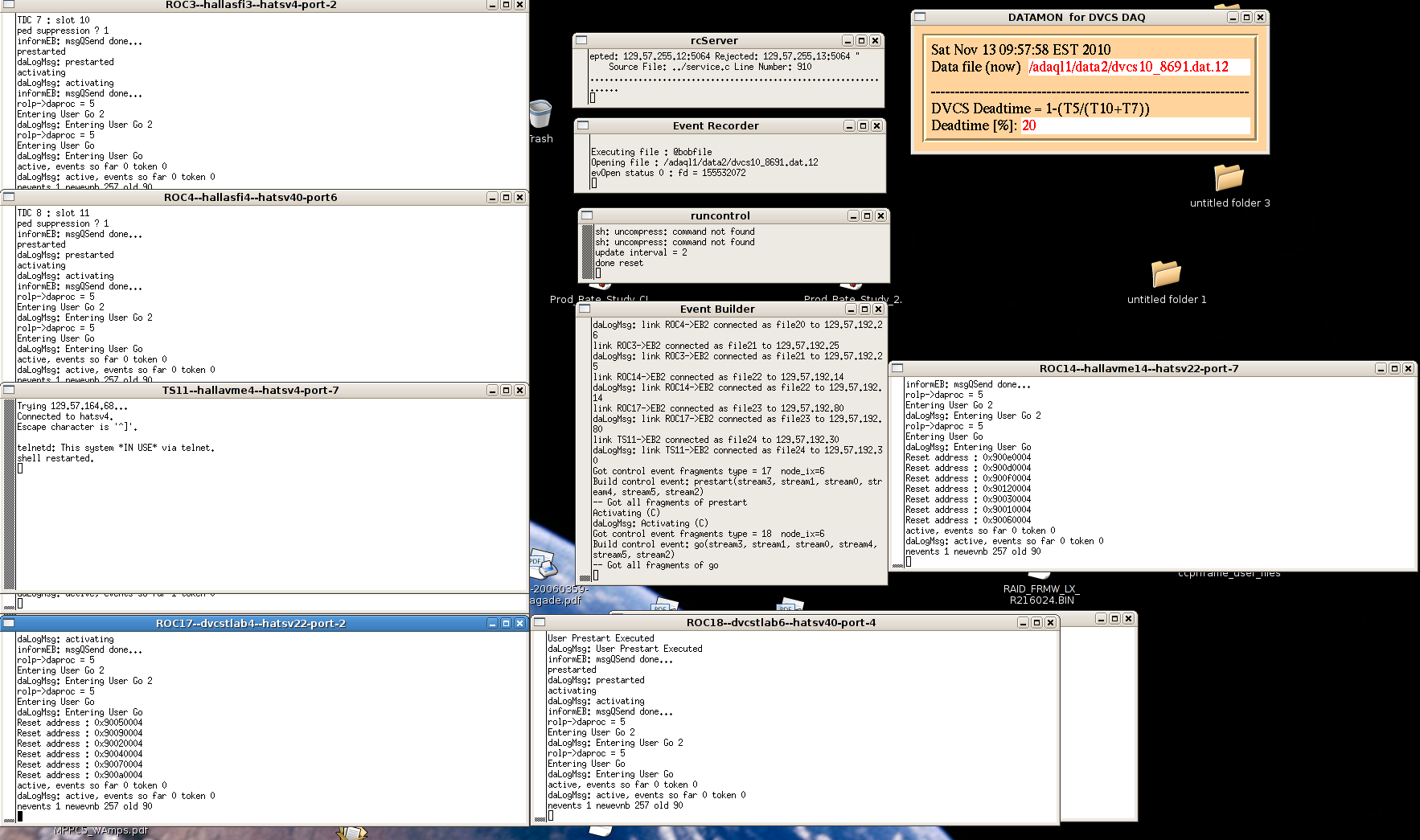
Task: Open the window menu icon of ROC18 terminal
Action: pos(540,622)
